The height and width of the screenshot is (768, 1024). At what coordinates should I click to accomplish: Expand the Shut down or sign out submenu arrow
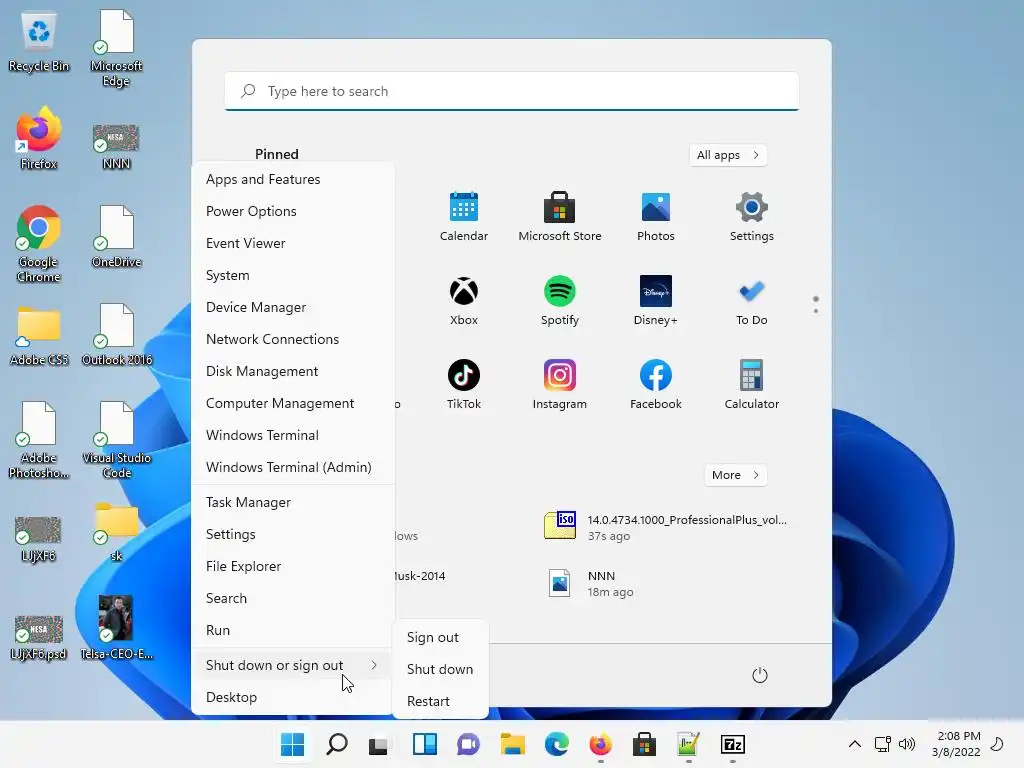pos(374,665)
